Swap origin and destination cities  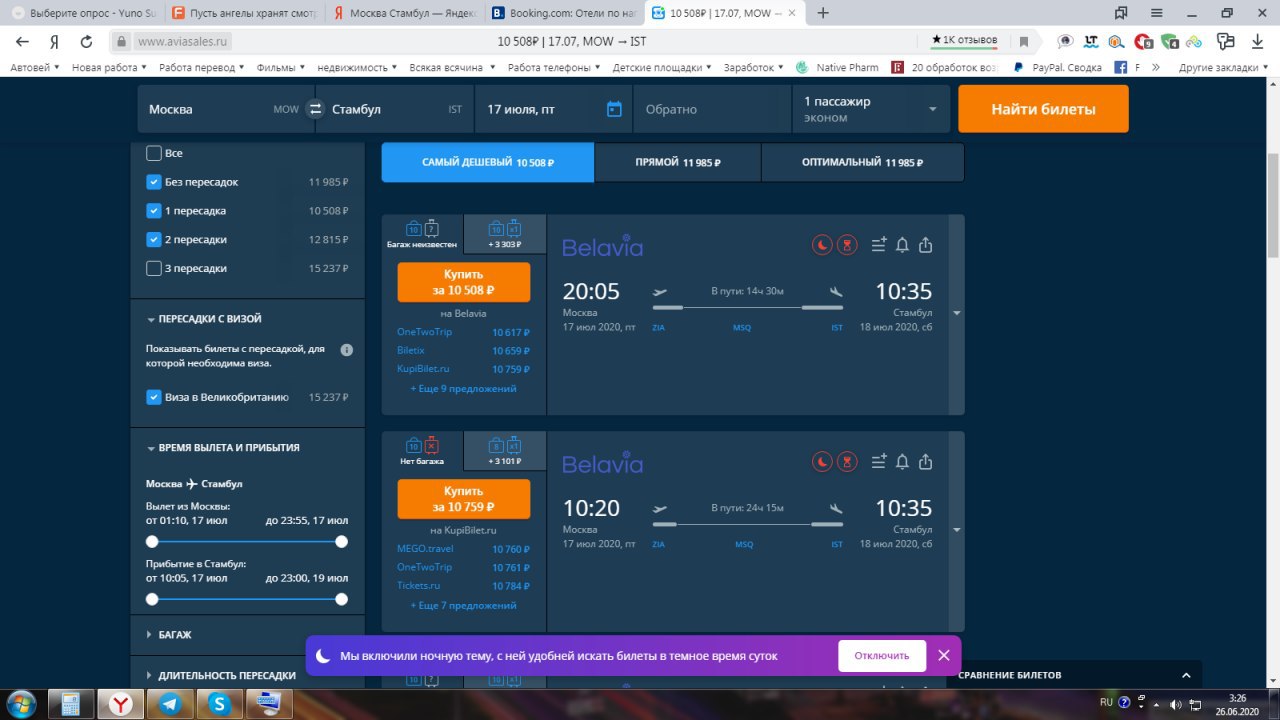(x=315, y=109)
